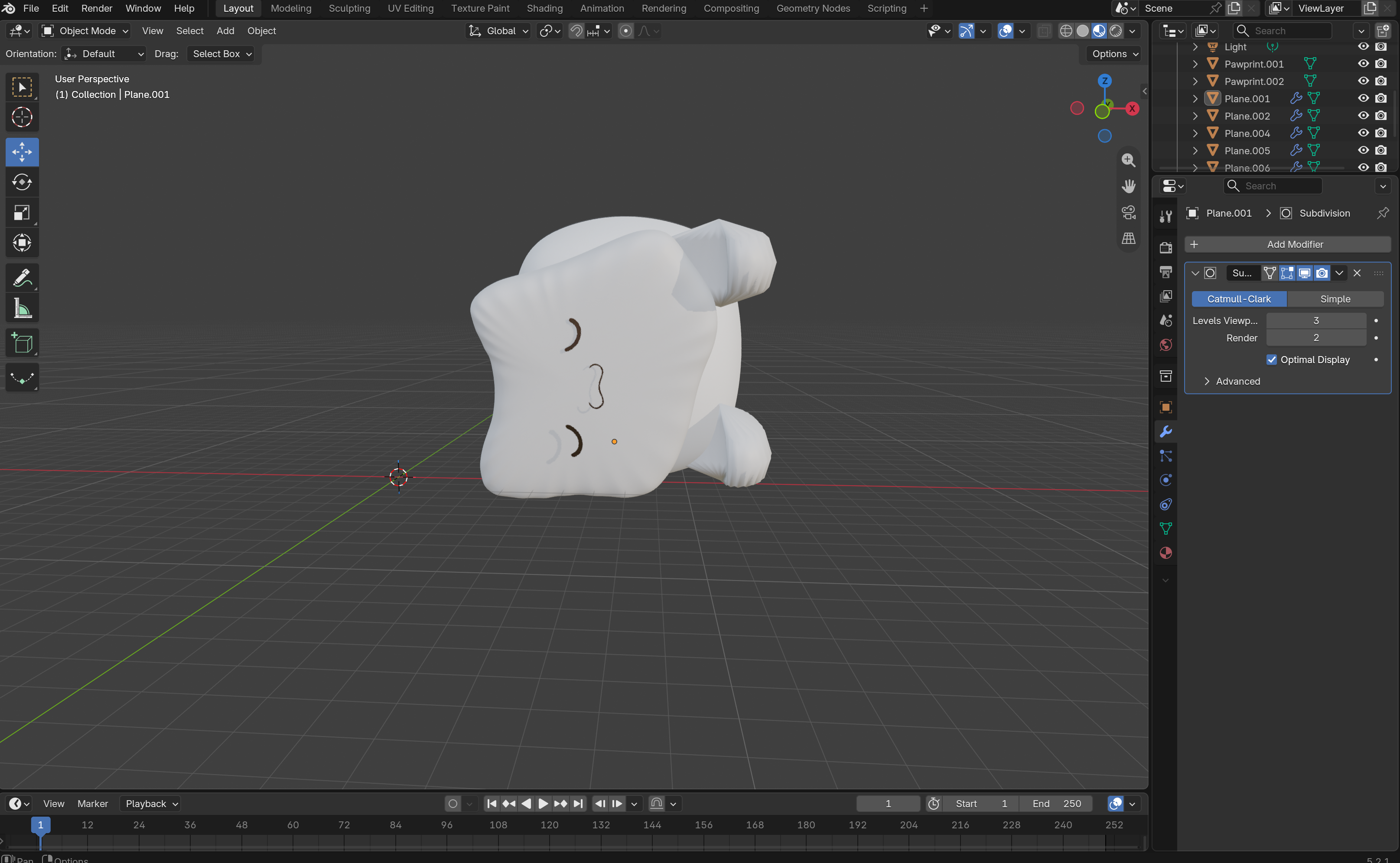Select the Scale tool
The image size is (1400, 863).
22,212
